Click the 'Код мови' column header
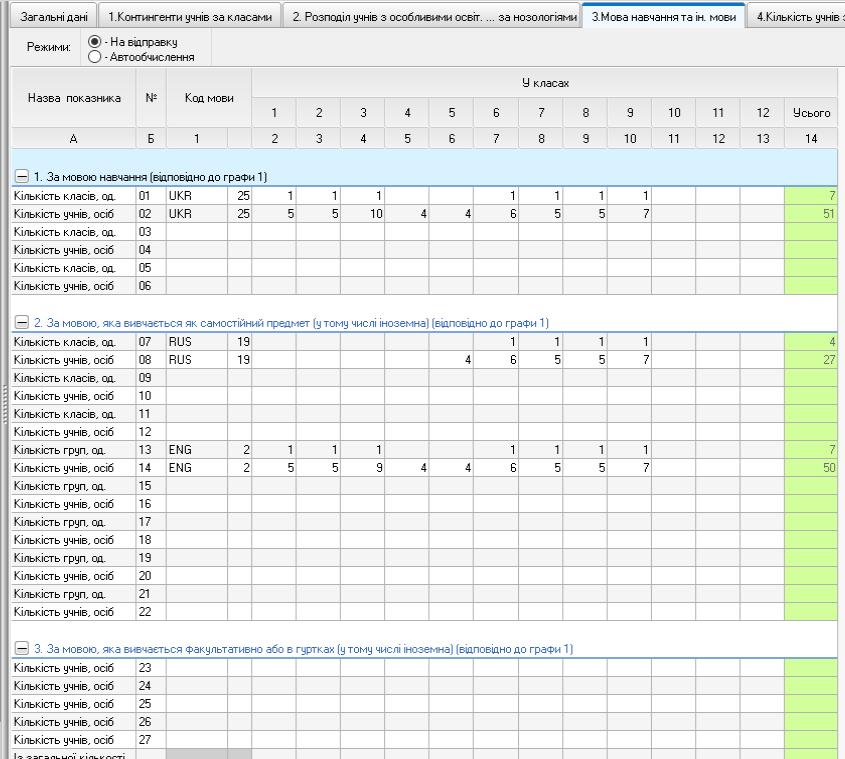Image resolution: width=845 pixels, height=759 pixels. (x=208, y=98)
